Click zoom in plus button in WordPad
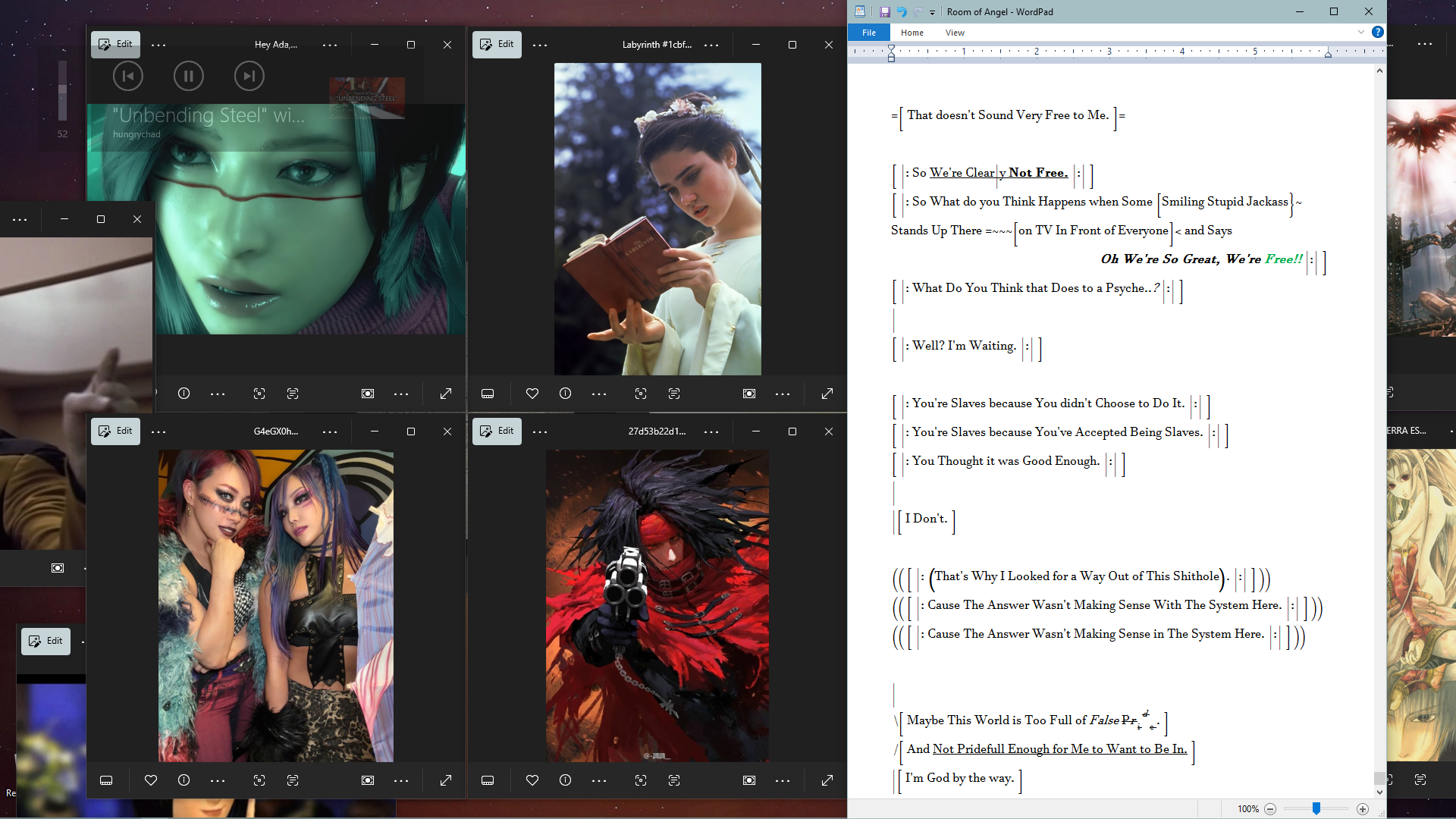 [1363, 809]
